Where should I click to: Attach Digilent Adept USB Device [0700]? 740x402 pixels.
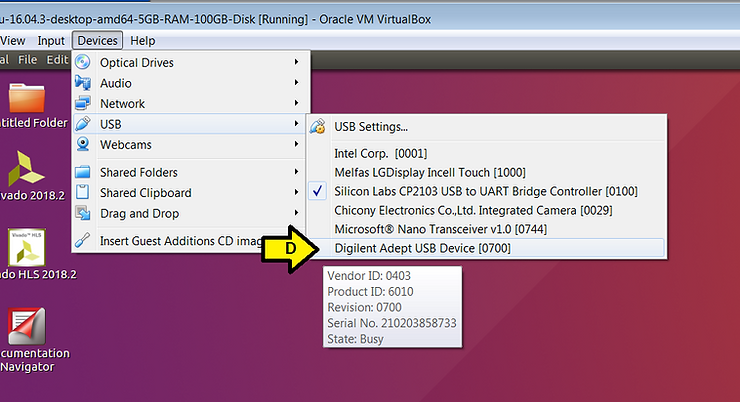486,248
